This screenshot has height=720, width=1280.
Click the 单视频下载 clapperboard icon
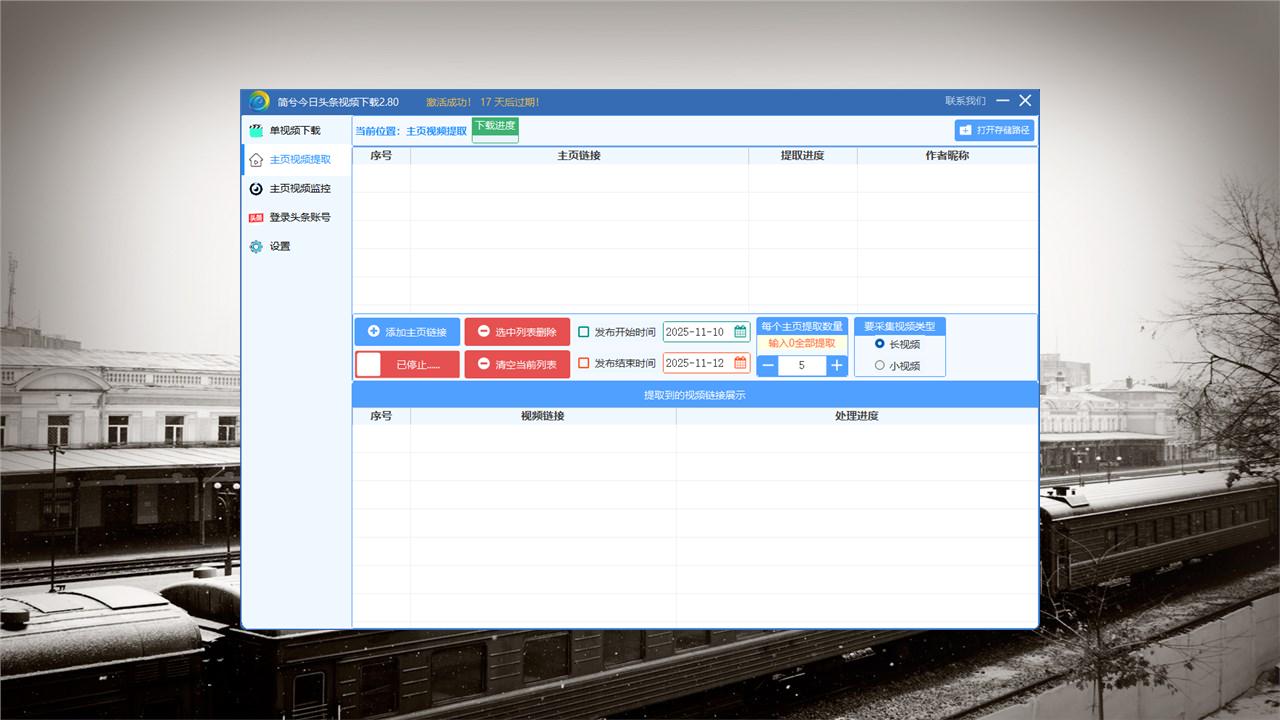point(256,130)
